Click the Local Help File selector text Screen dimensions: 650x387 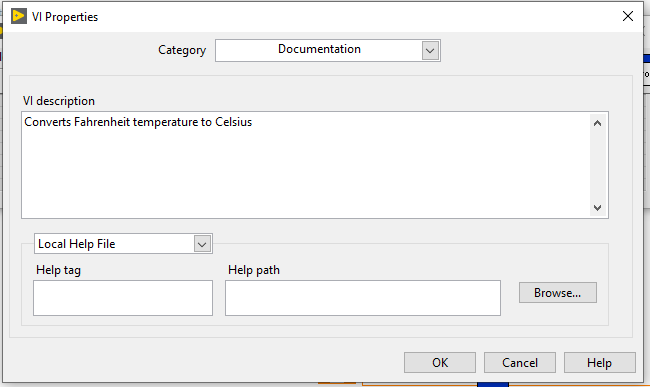pyautogui.click(x=77, y=244)
